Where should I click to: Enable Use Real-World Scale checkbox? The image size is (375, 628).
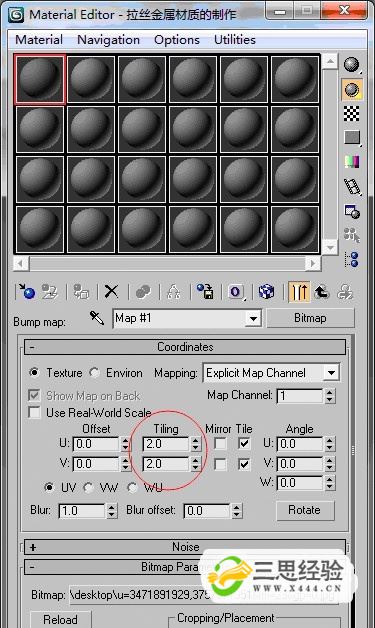coord(35,412)
